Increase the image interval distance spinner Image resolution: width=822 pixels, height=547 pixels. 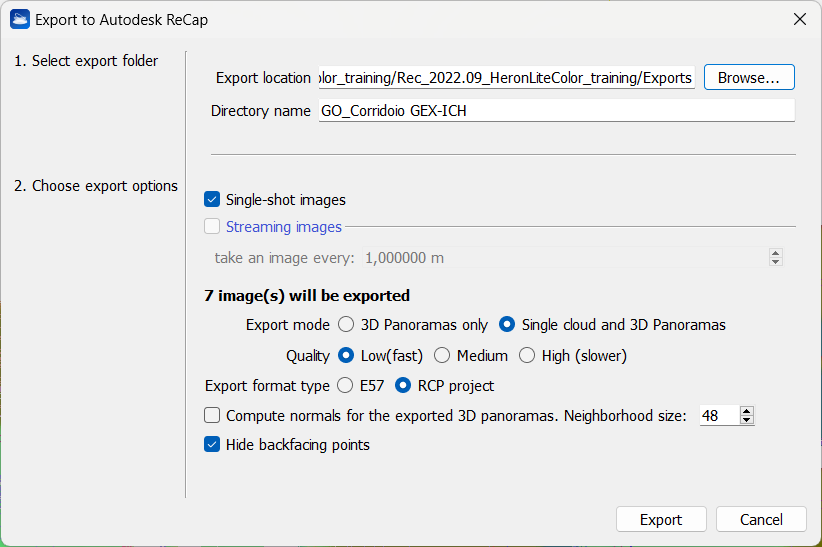(x=776, y=254)
